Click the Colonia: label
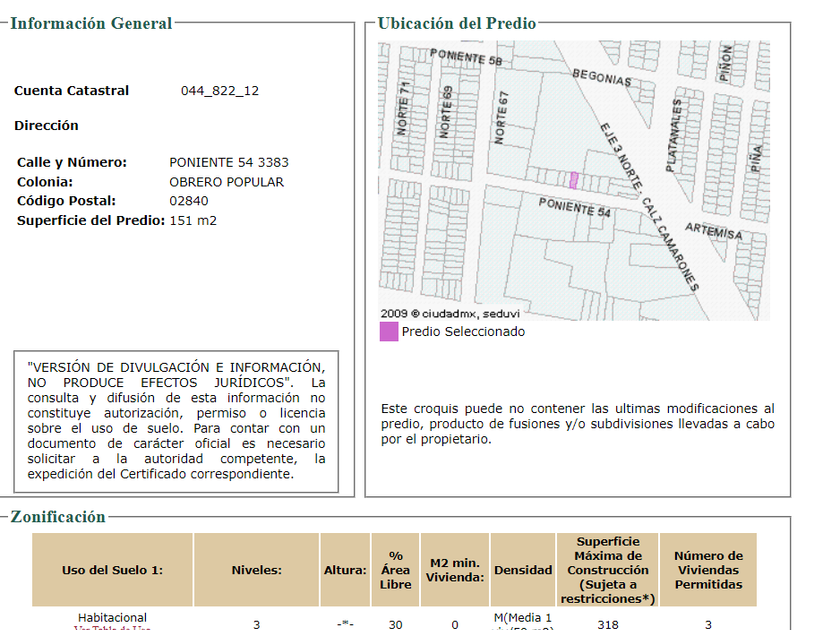This screenshot has width=840, height=630. pos(44,182)
